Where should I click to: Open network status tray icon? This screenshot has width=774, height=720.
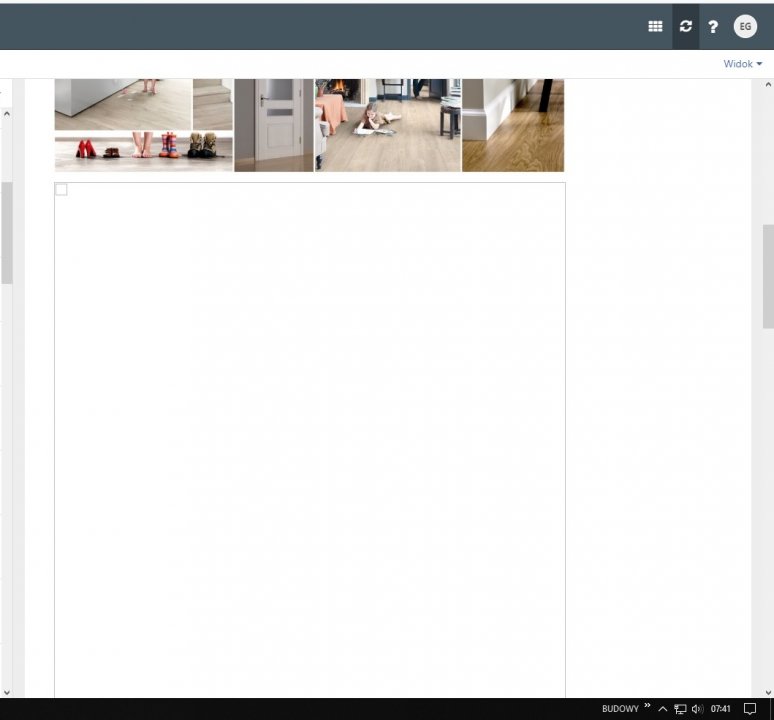pos(680,709)
